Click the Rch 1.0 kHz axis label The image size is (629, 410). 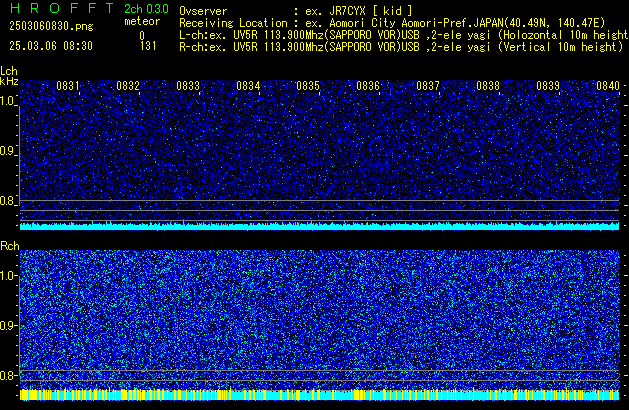(x=8, y=276)
